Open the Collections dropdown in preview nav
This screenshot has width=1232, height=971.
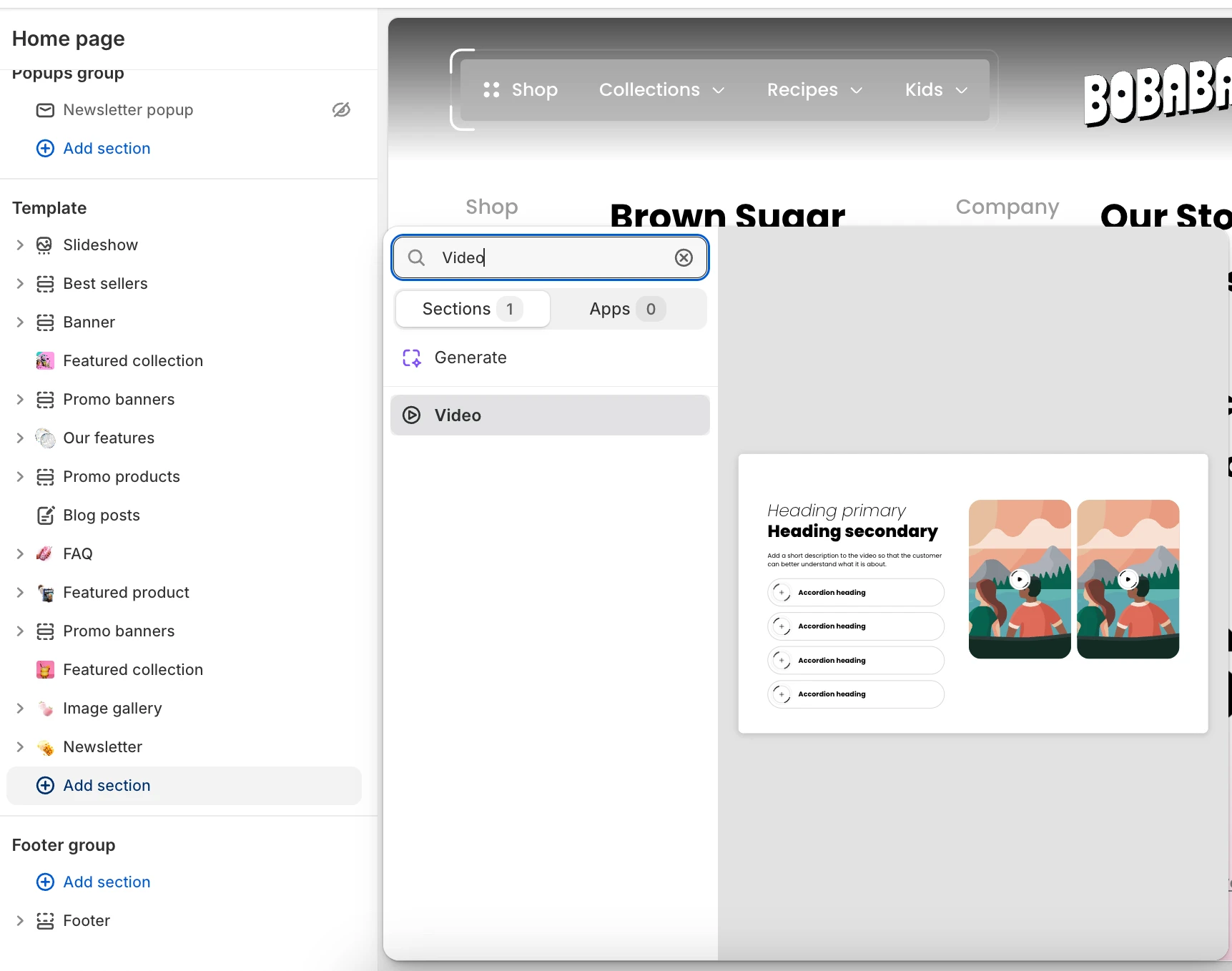(662, 89)
